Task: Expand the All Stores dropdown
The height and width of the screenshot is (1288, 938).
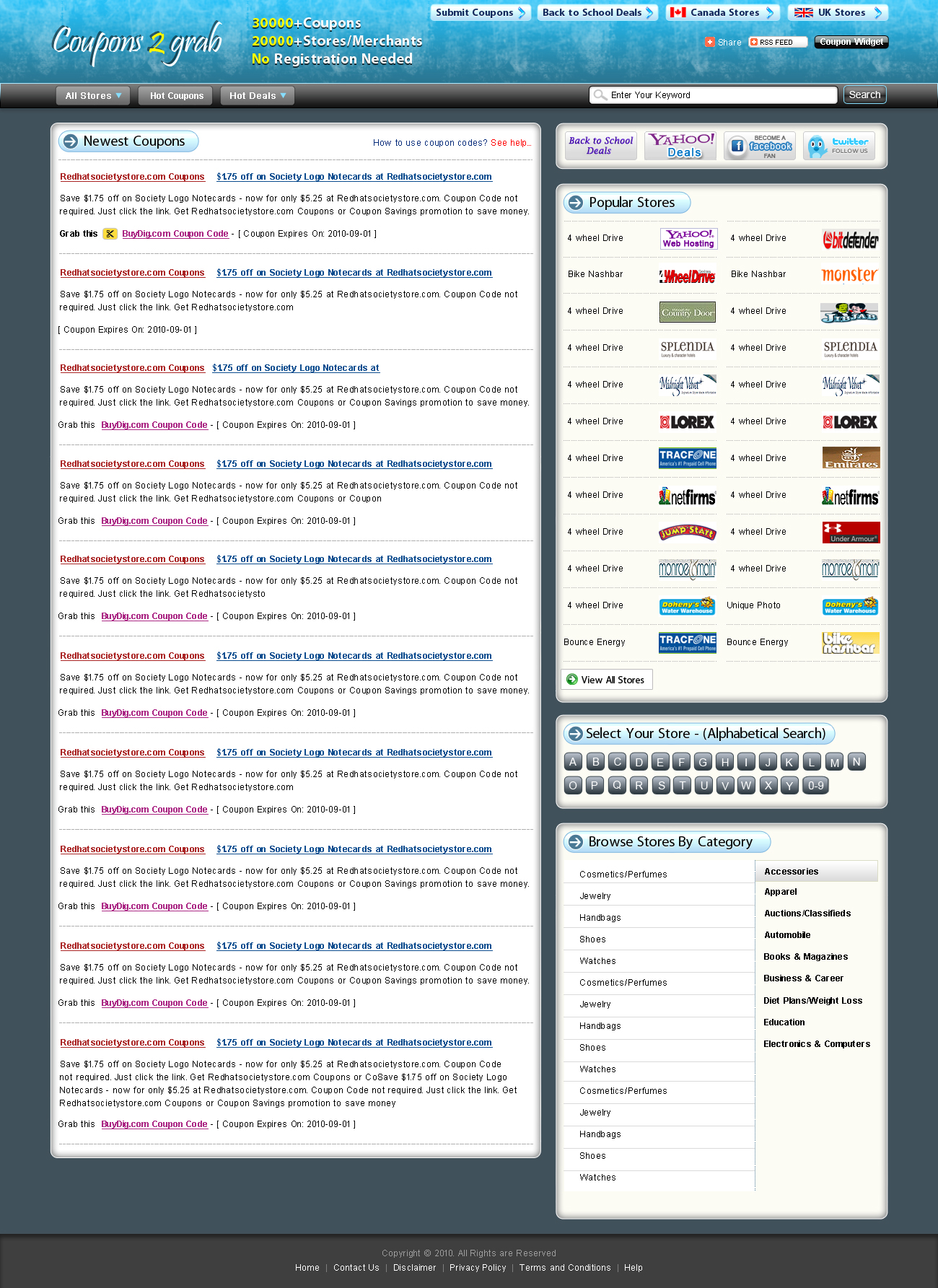Action: click(93, 96)
